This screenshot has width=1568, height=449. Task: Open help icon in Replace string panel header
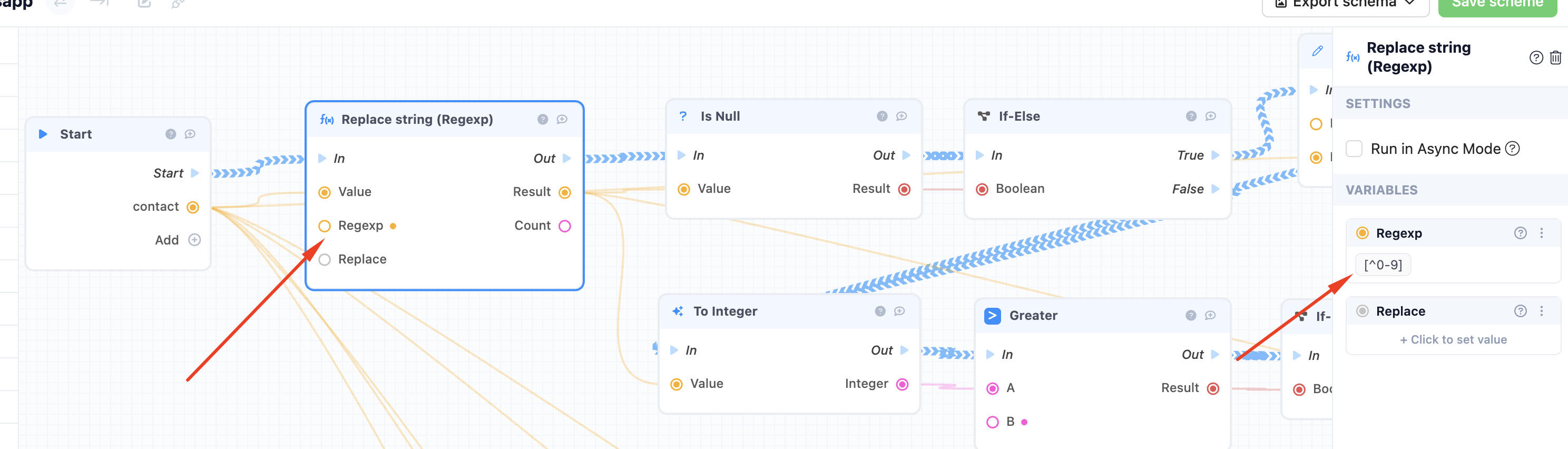point(1536,57)
